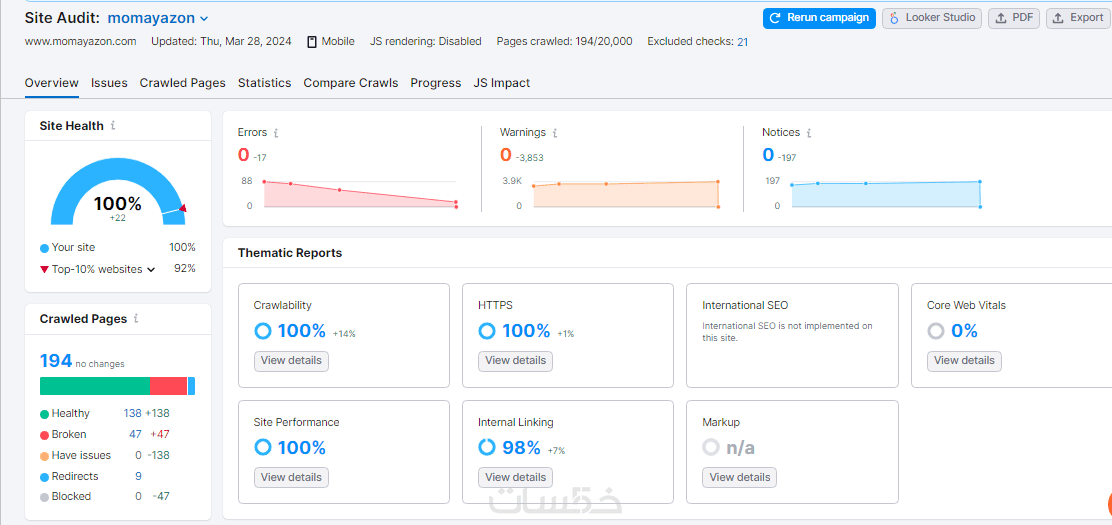Open Looker Studio integration

point(932,18)
